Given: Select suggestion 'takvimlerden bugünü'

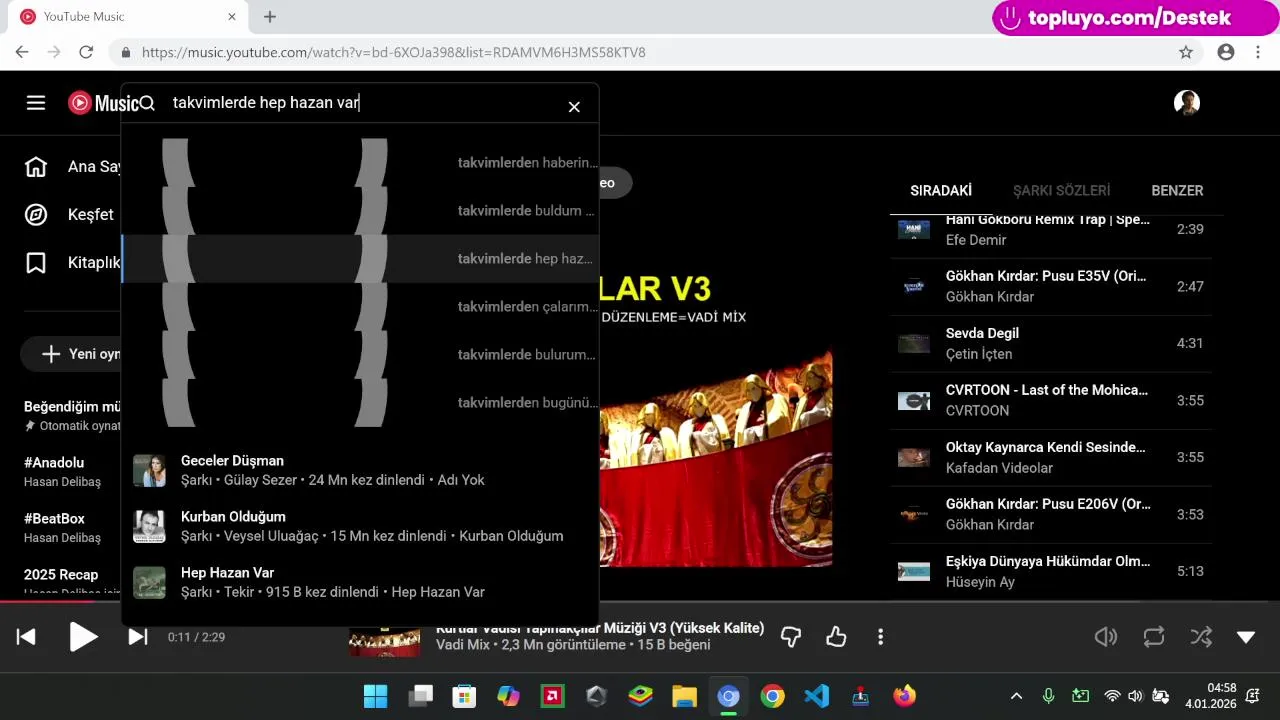Looking at the screenshot, I should (x=360, y=403).
